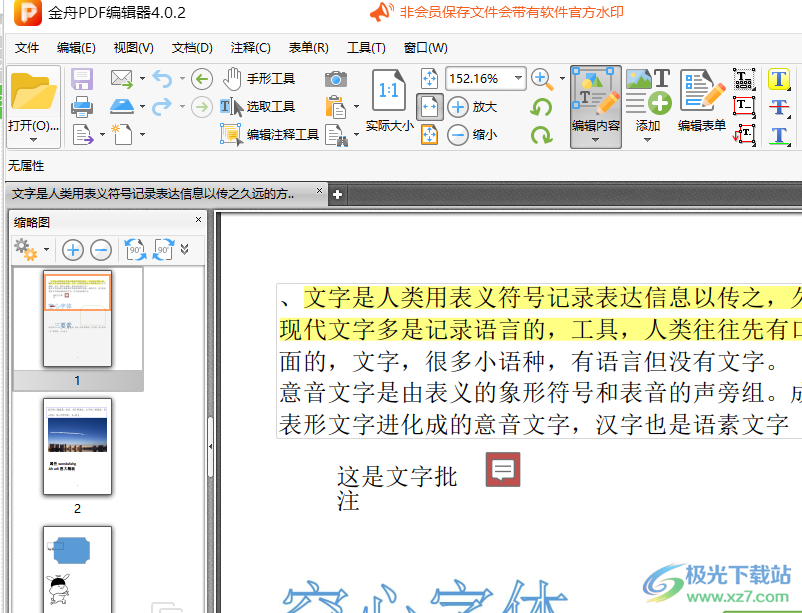This screenshot has width=802, height=613.
Task: Rotate view clockwise green arrow
Action: pyautogui.click(x=541, y=135)
